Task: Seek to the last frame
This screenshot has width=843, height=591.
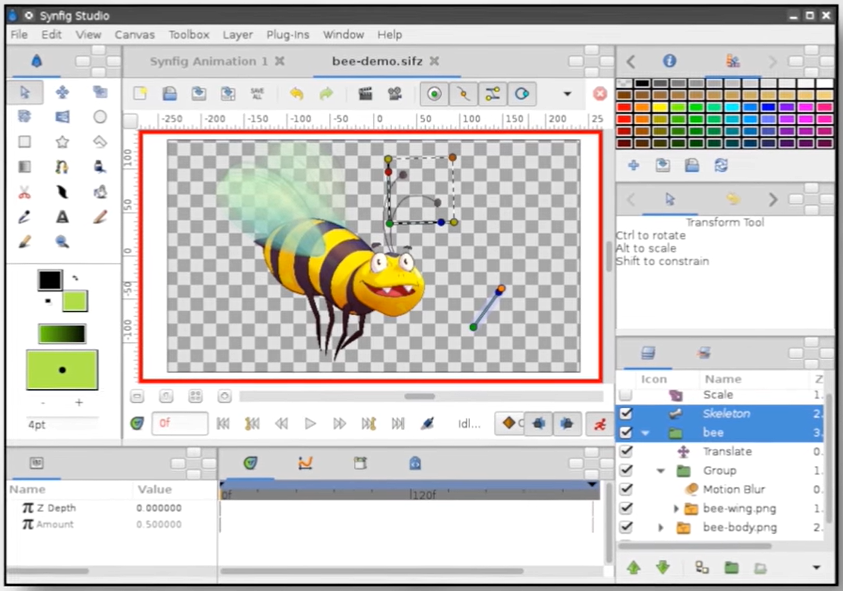Action: 398,424
